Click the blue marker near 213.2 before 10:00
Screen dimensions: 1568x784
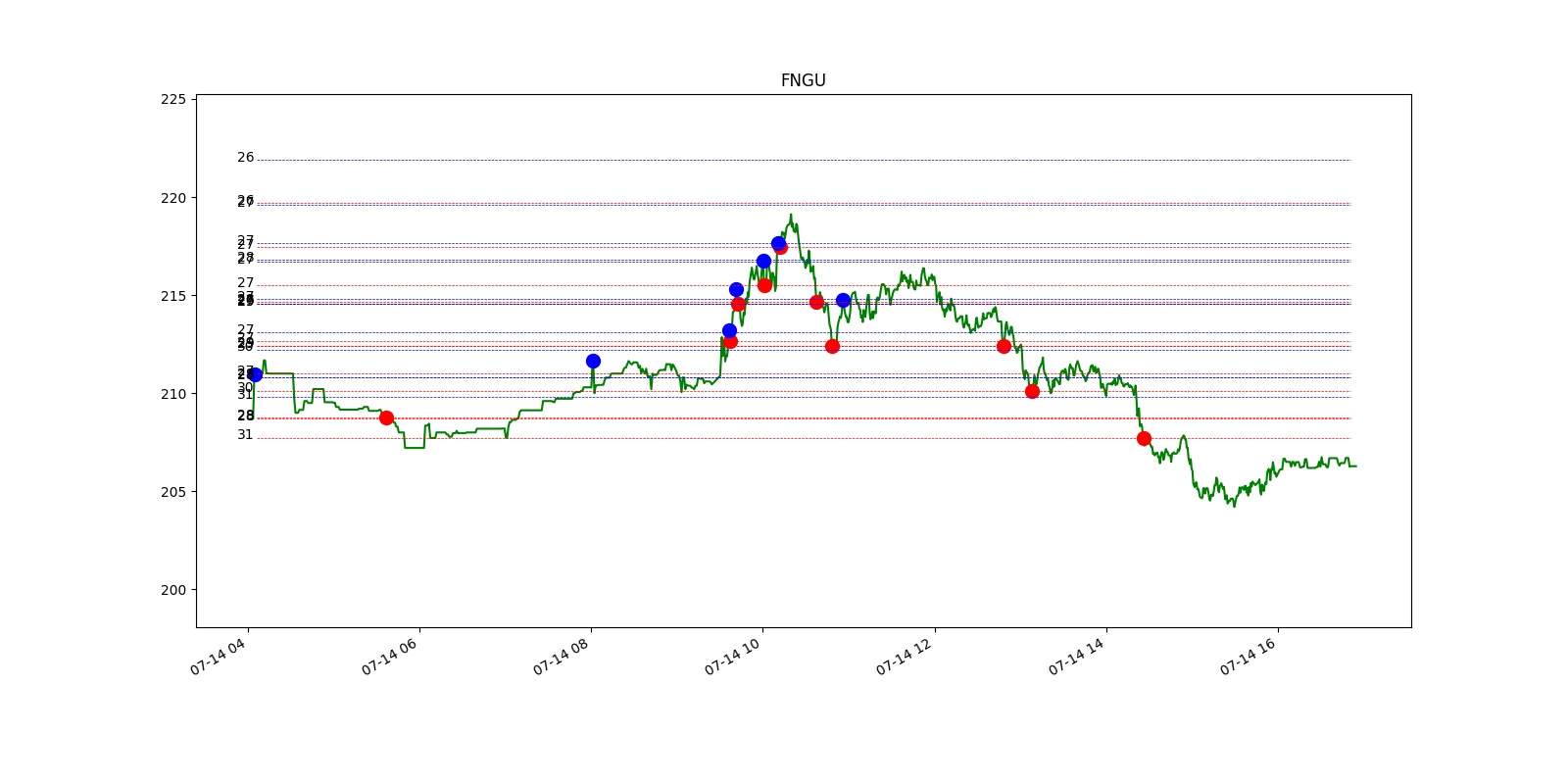tap(729, 330)
